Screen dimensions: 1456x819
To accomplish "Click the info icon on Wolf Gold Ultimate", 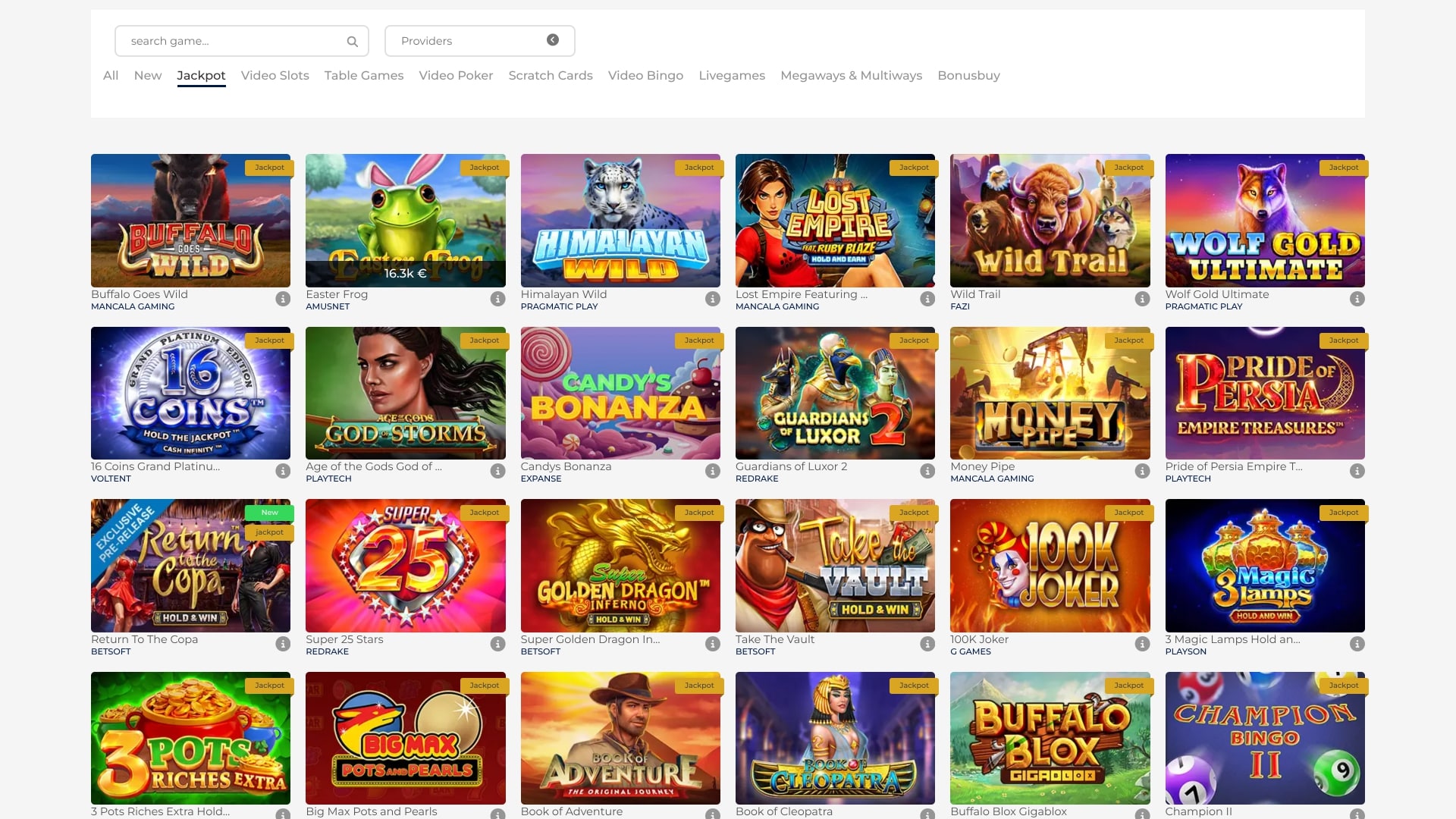I will pos(1357,298).
